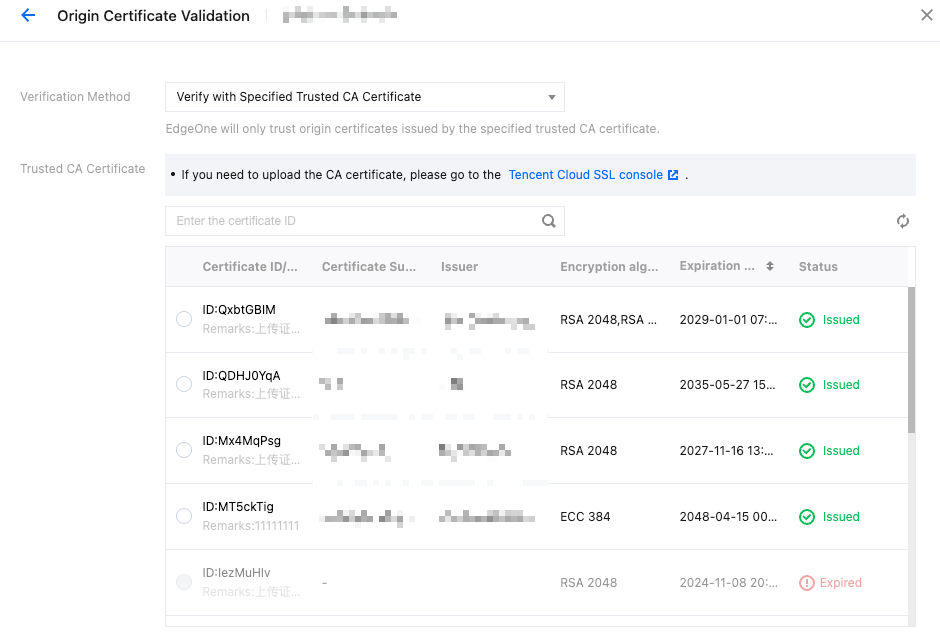This screenshot has width=940, height=638.
Task: Click expiration 2024-11-08 cell
Action: pyautogui.click(x=728, y=583)
